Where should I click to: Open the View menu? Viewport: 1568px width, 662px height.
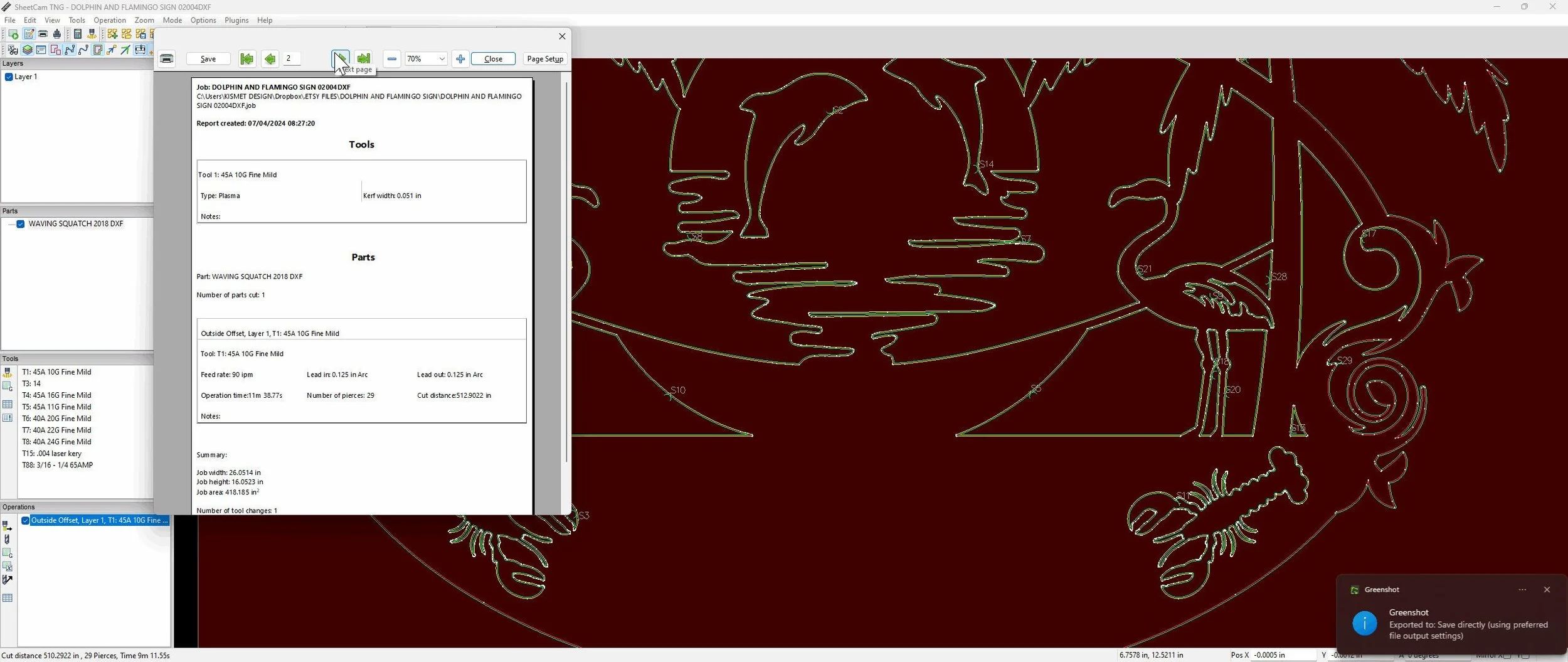[53, 20]
